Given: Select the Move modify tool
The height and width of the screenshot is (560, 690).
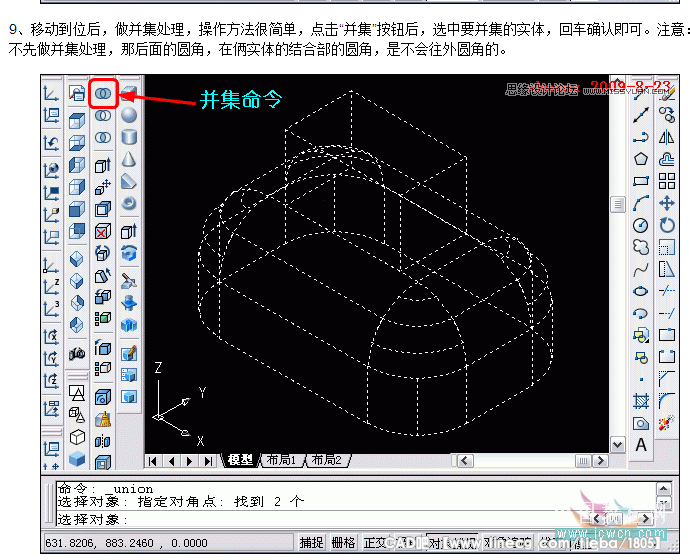Looking at the screenshot, I should tap(667, 203).
